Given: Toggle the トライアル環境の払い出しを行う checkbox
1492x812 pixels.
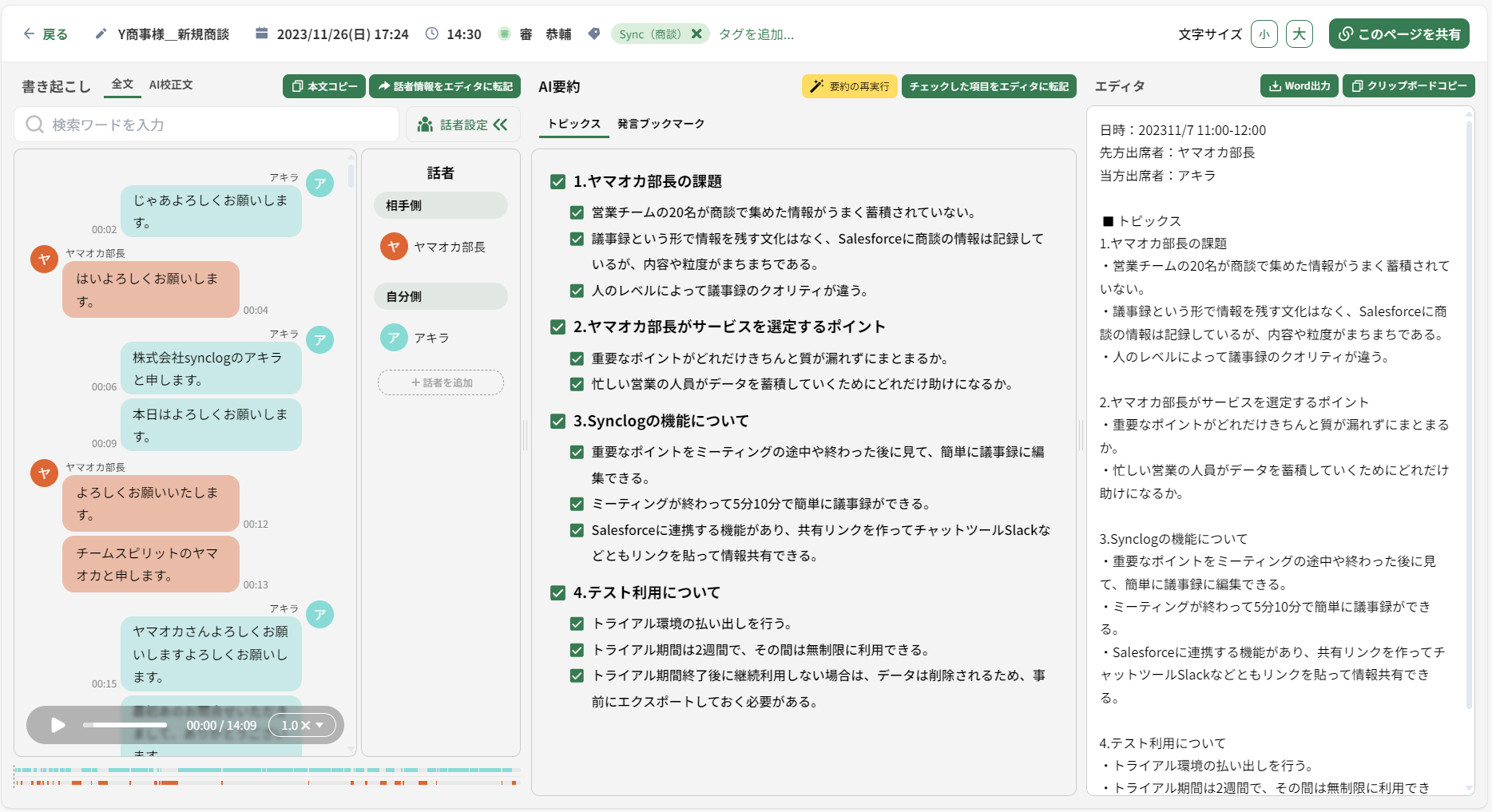Looking at the screenshot, I should [x=577, y=624].
